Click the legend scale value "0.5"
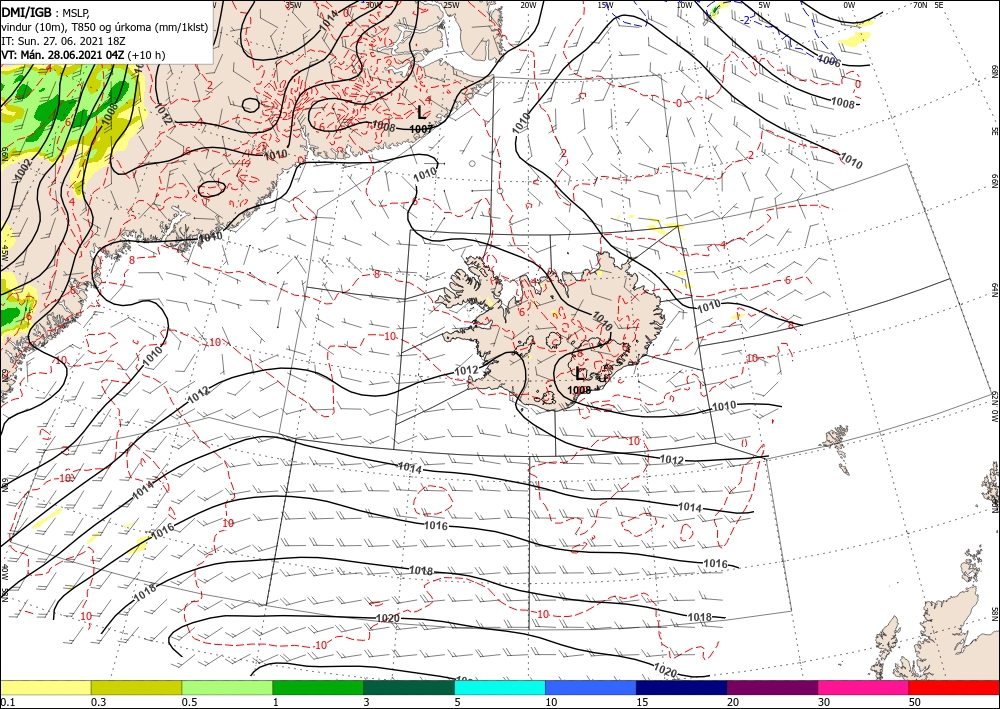Viewport: 1000px width, 709px height. pyautogui.click(x=189, y=702)
